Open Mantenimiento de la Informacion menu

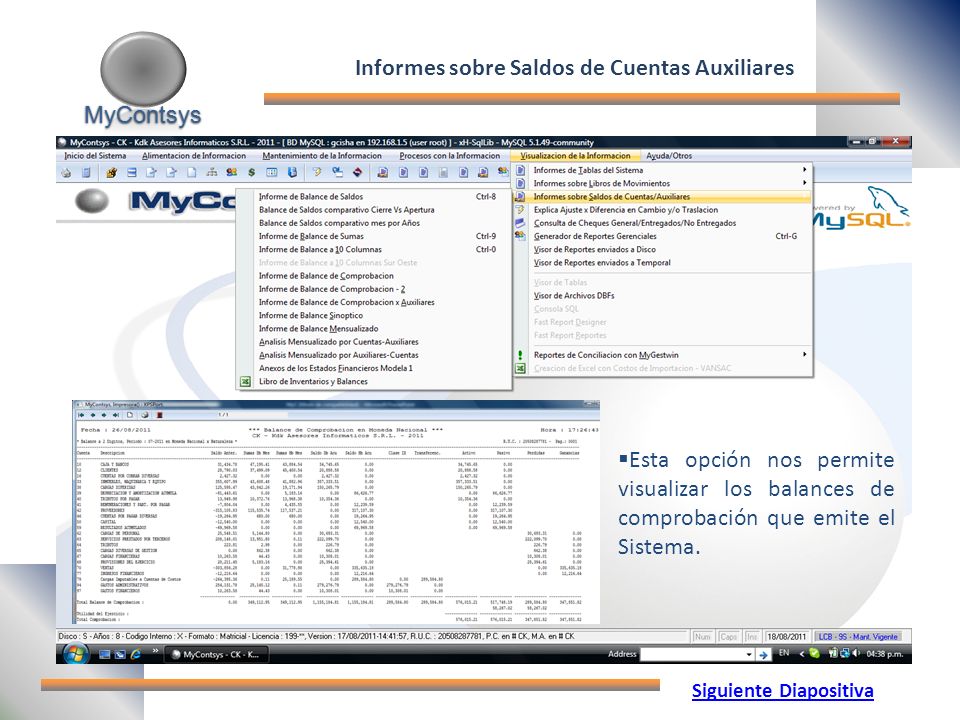coord(322,156)
